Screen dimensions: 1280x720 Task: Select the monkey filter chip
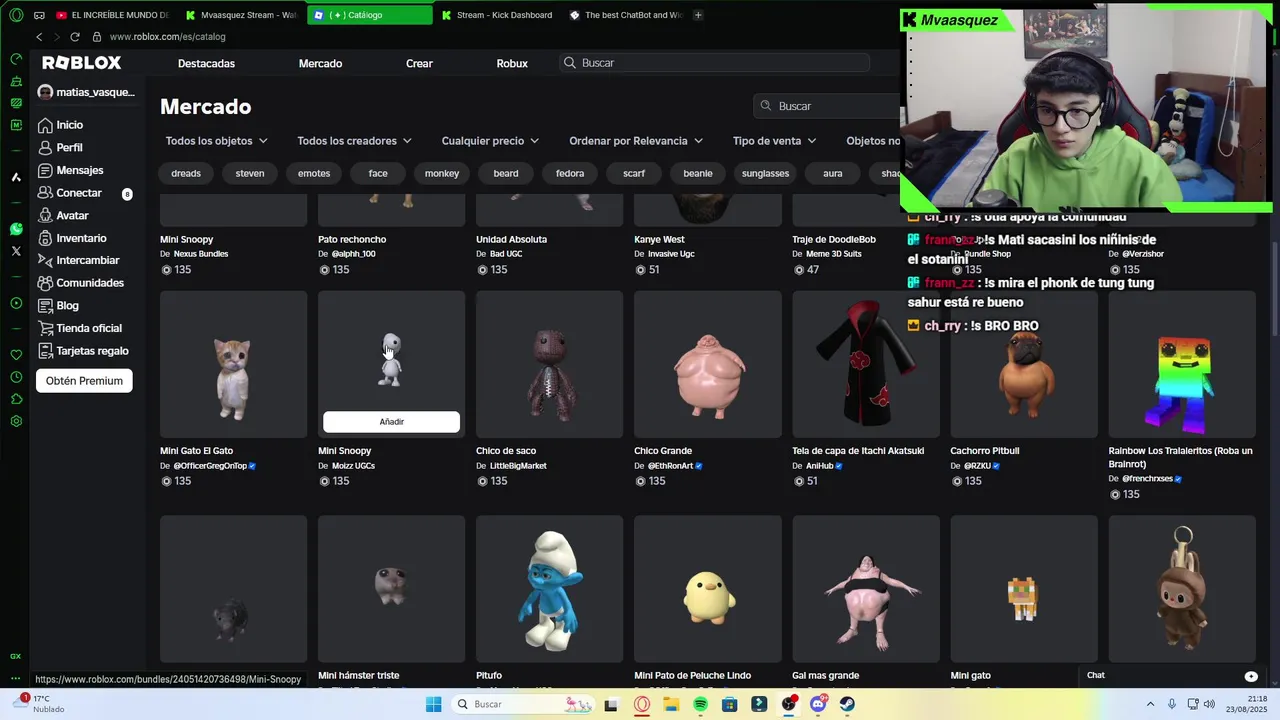point(442,173)
